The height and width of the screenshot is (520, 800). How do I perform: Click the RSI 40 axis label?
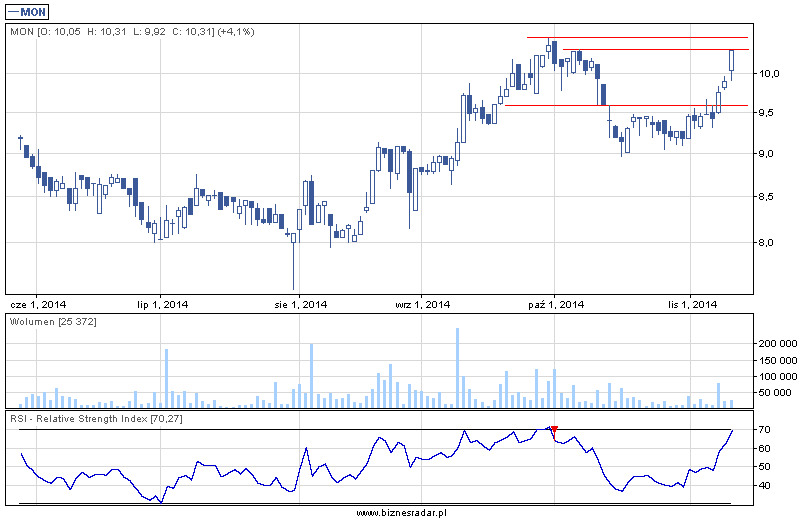pyautogui.click(x=764, y=486)
